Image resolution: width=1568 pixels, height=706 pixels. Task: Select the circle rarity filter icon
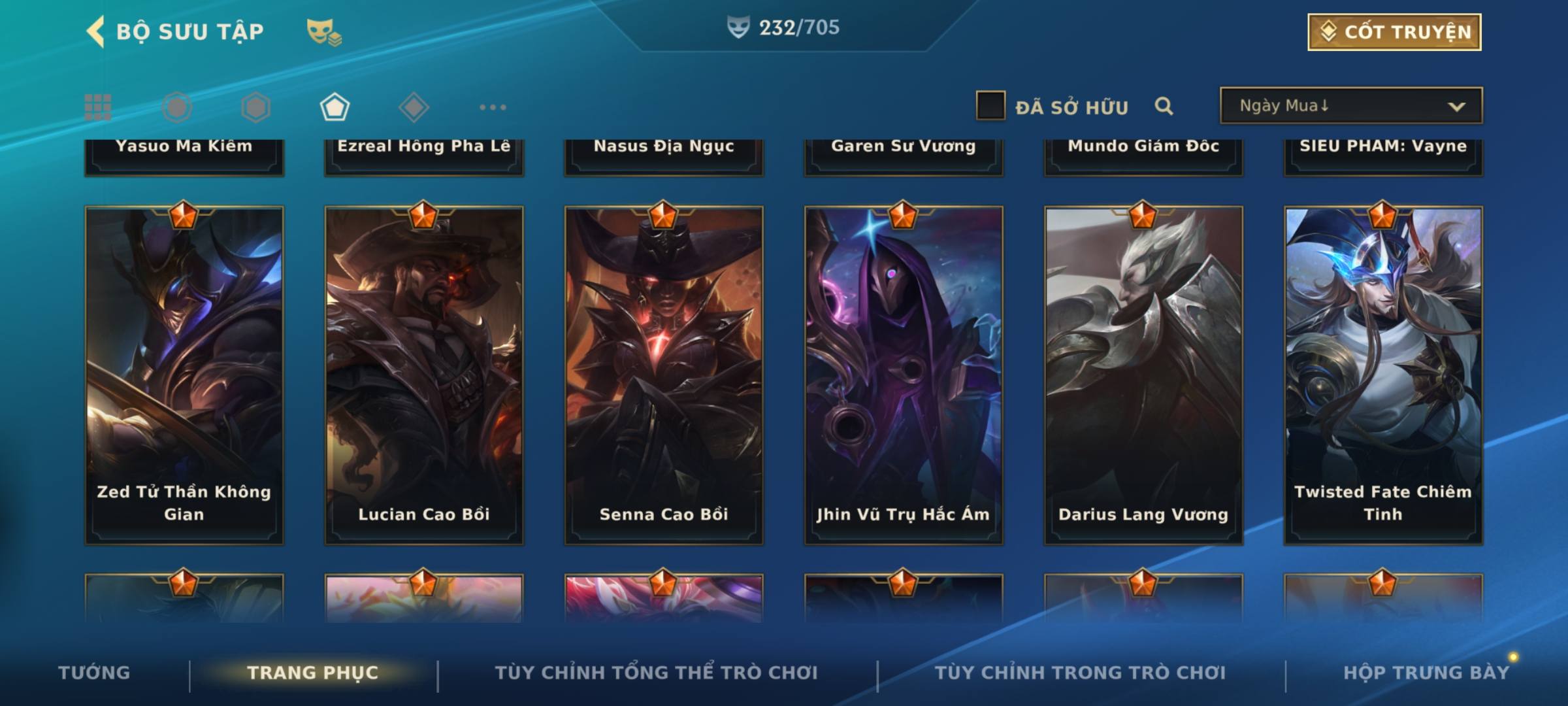click(x=177, y=107)
